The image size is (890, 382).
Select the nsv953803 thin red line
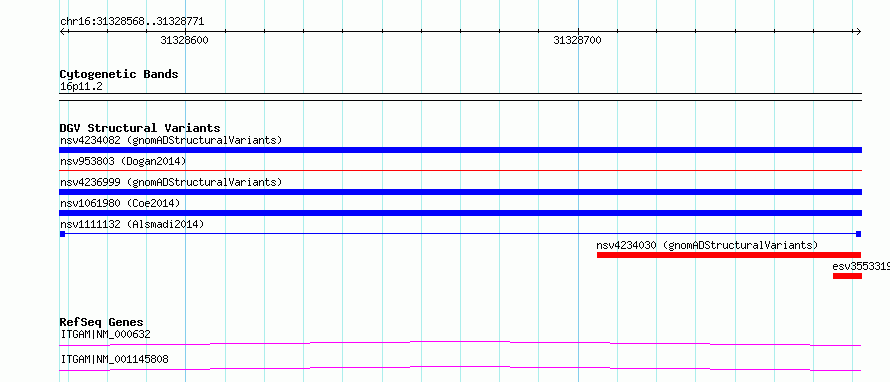click(460, 170)
